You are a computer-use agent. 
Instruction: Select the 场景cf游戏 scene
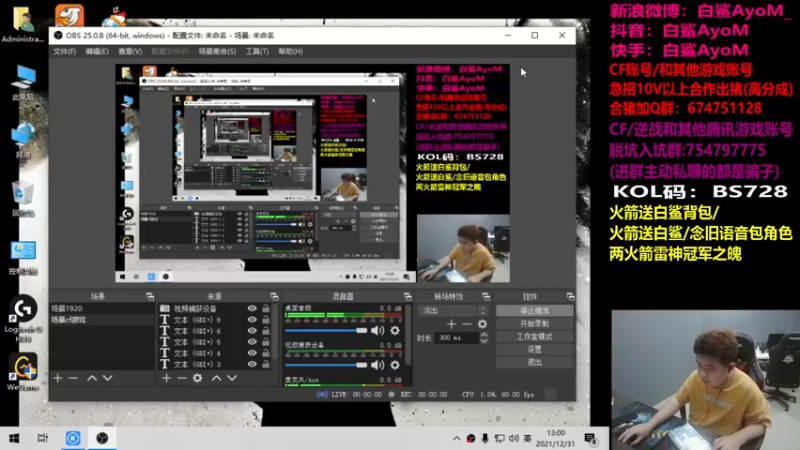click(x=102, y=320)
